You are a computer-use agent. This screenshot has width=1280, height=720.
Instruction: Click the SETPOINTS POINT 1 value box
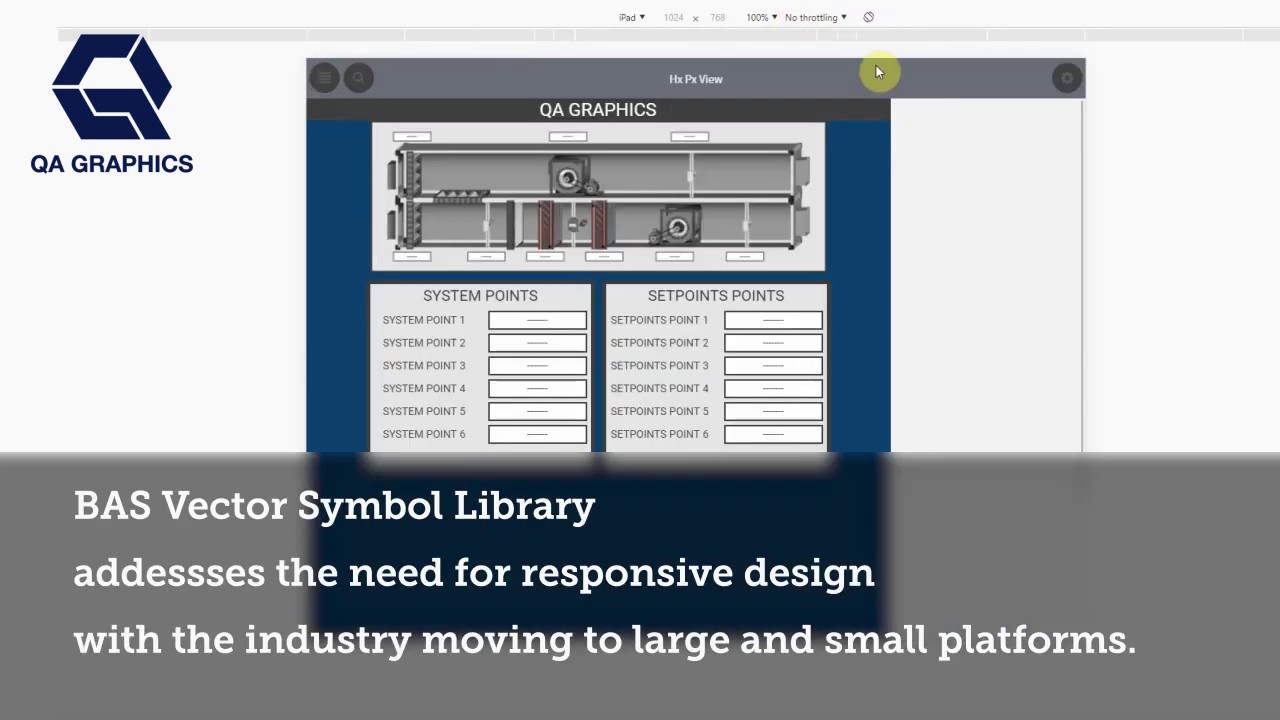pyautogui.click(x=773, y=320)
